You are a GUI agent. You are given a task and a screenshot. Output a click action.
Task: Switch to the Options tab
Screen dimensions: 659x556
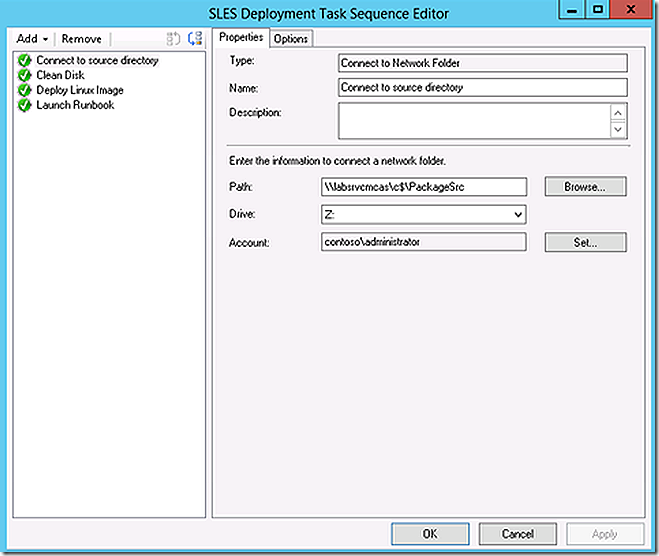click(291, 39)
